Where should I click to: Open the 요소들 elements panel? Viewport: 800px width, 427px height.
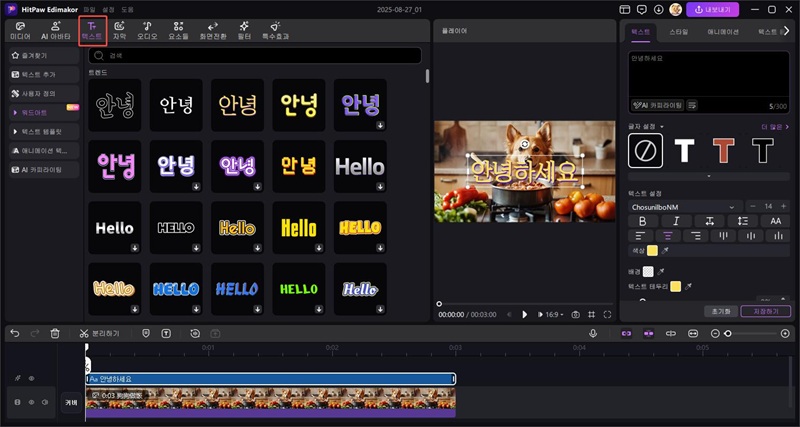[x=178, y=31]
